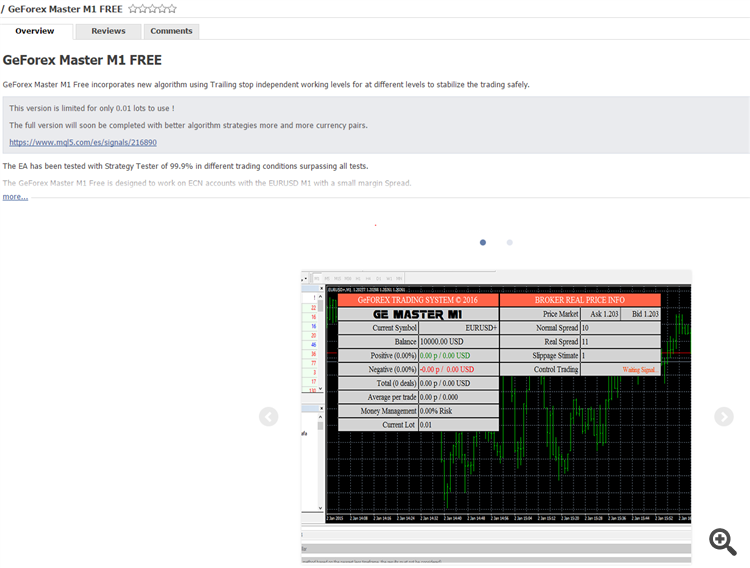Go to next screenshot with right arrow
Screen dimensions: 750x568
(x=724, y=416)
